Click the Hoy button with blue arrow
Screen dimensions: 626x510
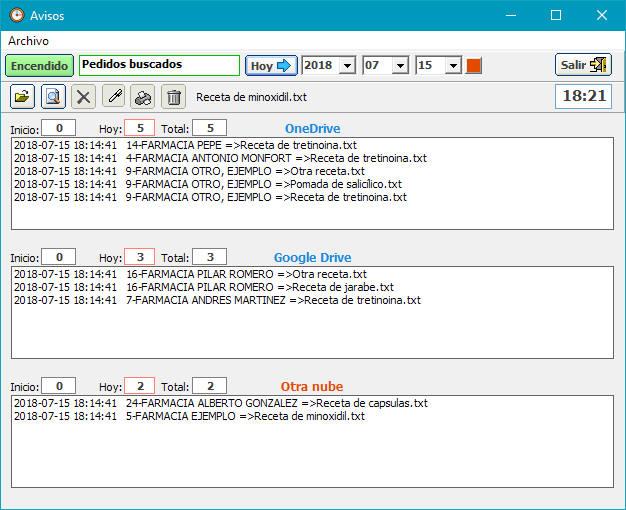[x=271, y=65]
